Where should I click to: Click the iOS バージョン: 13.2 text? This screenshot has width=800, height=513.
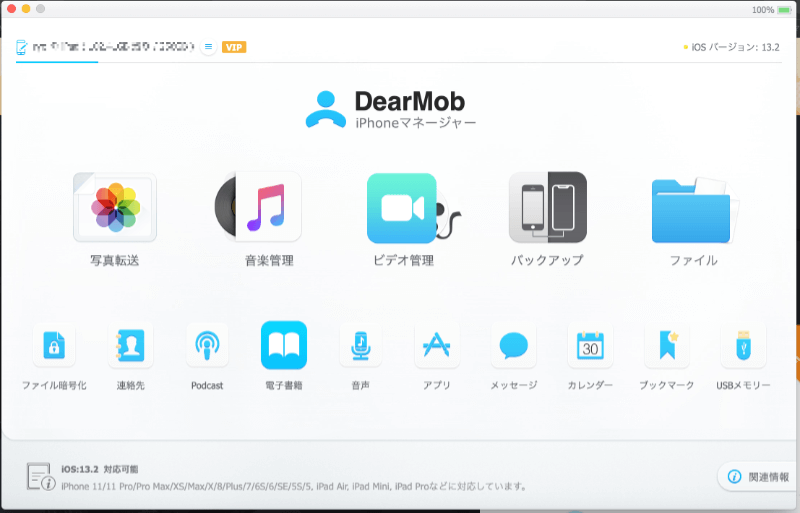735,47
